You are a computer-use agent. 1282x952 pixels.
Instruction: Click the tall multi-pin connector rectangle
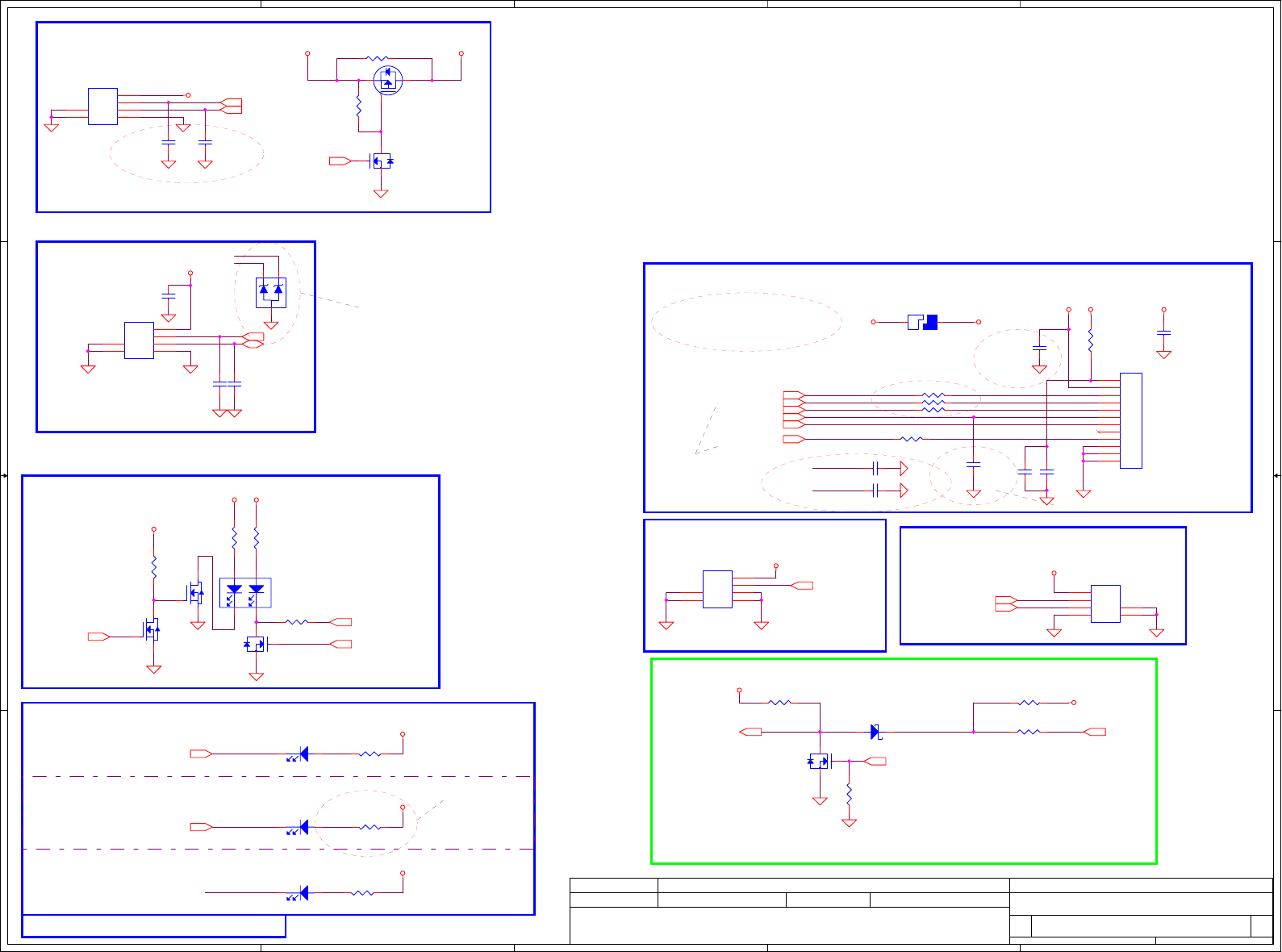click(x=1131, y=420)
